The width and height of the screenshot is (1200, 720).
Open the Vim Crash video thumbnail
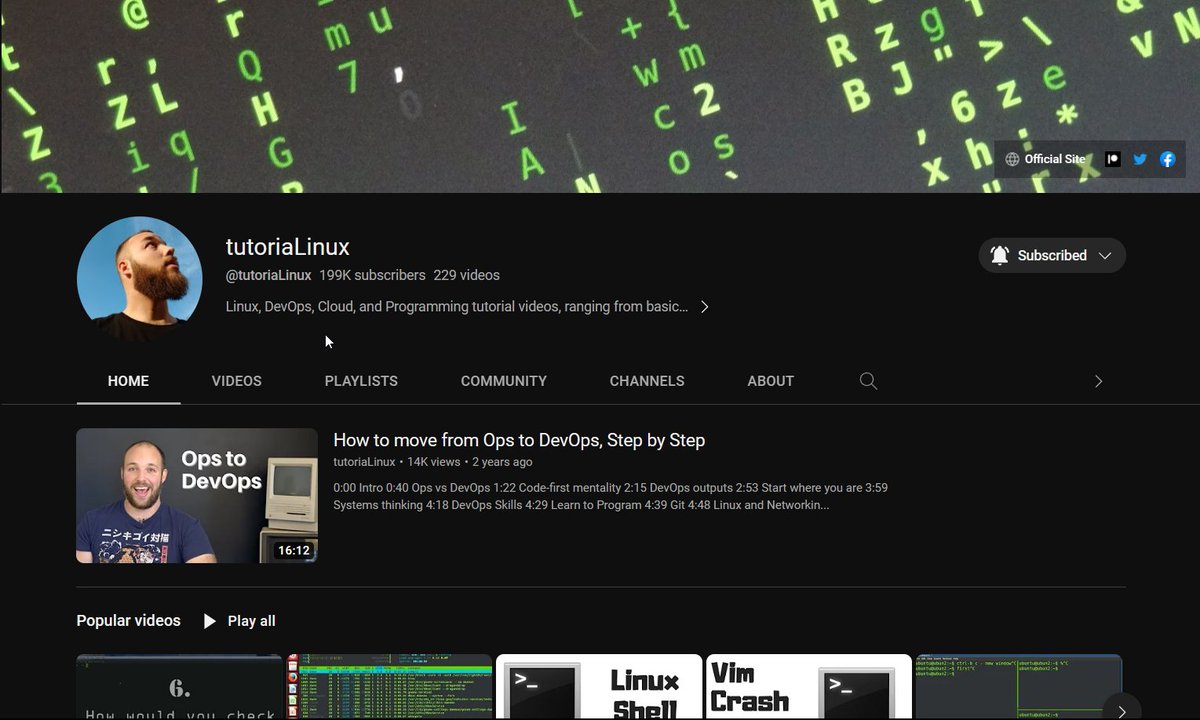point(809,687)
